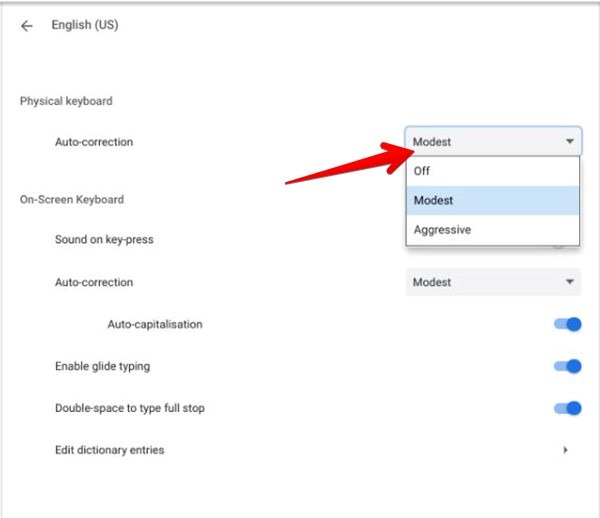Click the Auto-capitalisation label text
Screen dimensions: 600x518
point(155,324)
